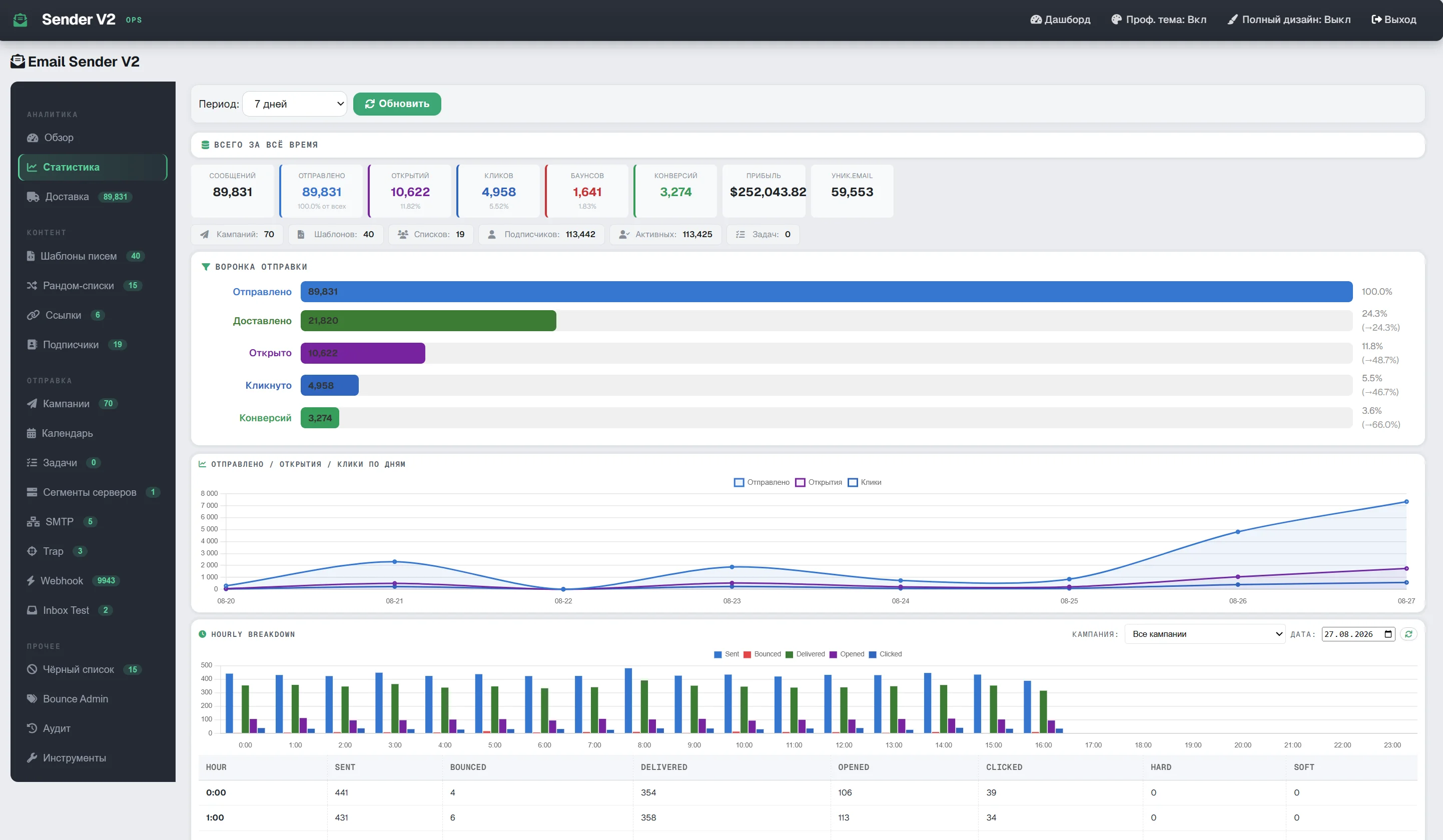Click the SMTP network icon
This screenshot has width=1443, height=840.
pos(33,522)
